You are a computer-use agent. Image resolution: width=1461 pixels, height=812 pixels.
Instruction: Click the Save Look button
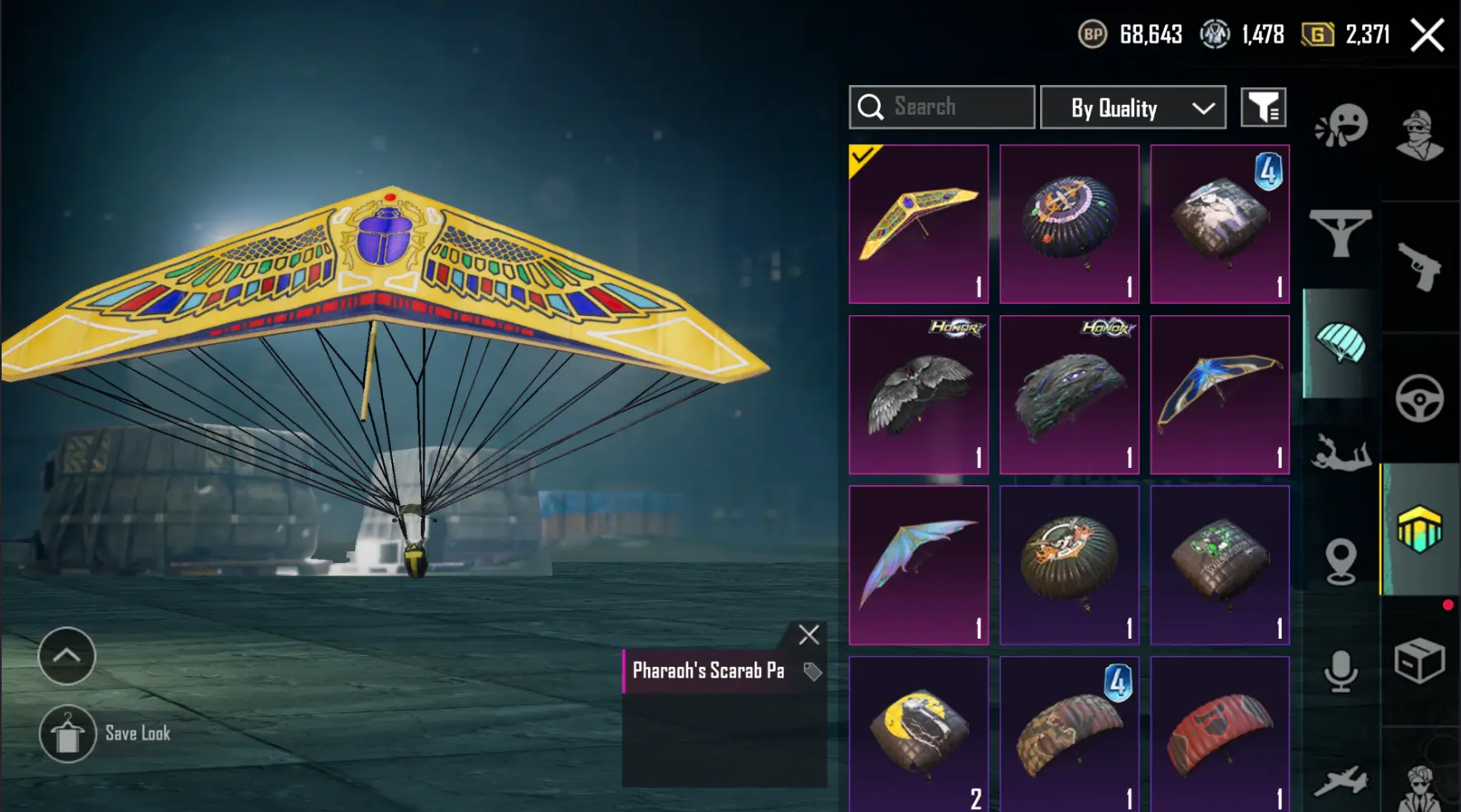[106, 734]
